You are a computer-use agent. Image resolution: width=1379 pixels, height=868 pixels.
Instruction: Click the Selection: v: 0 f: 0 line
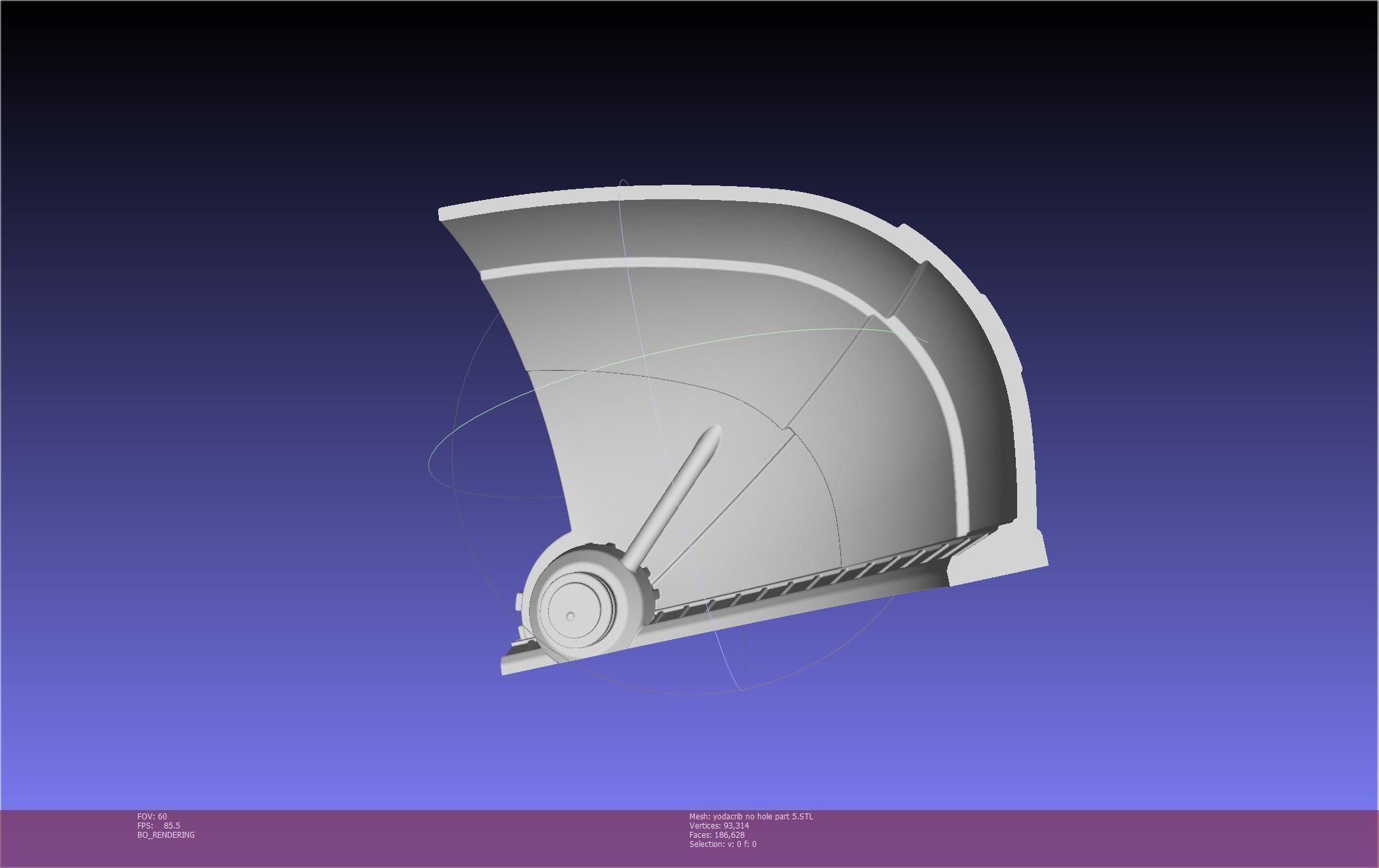click(722, 844)
